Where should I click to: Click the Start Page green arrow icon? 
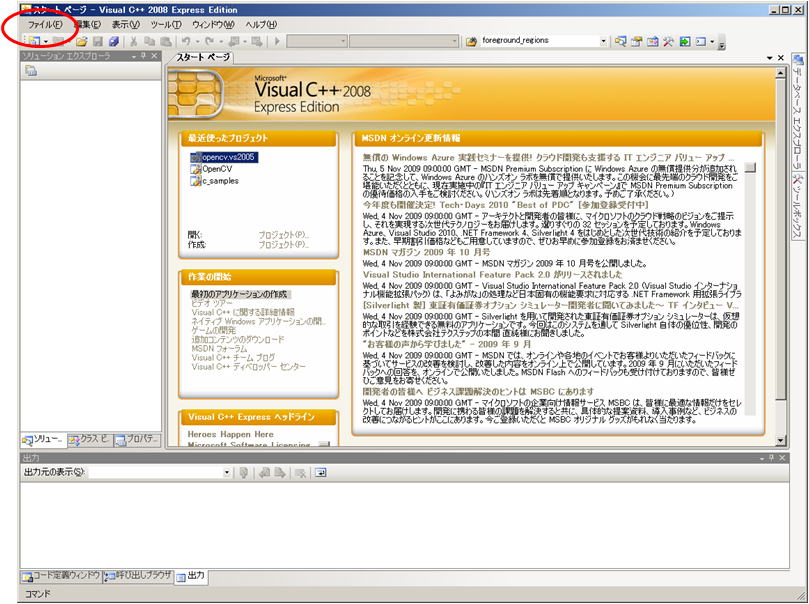685,41
